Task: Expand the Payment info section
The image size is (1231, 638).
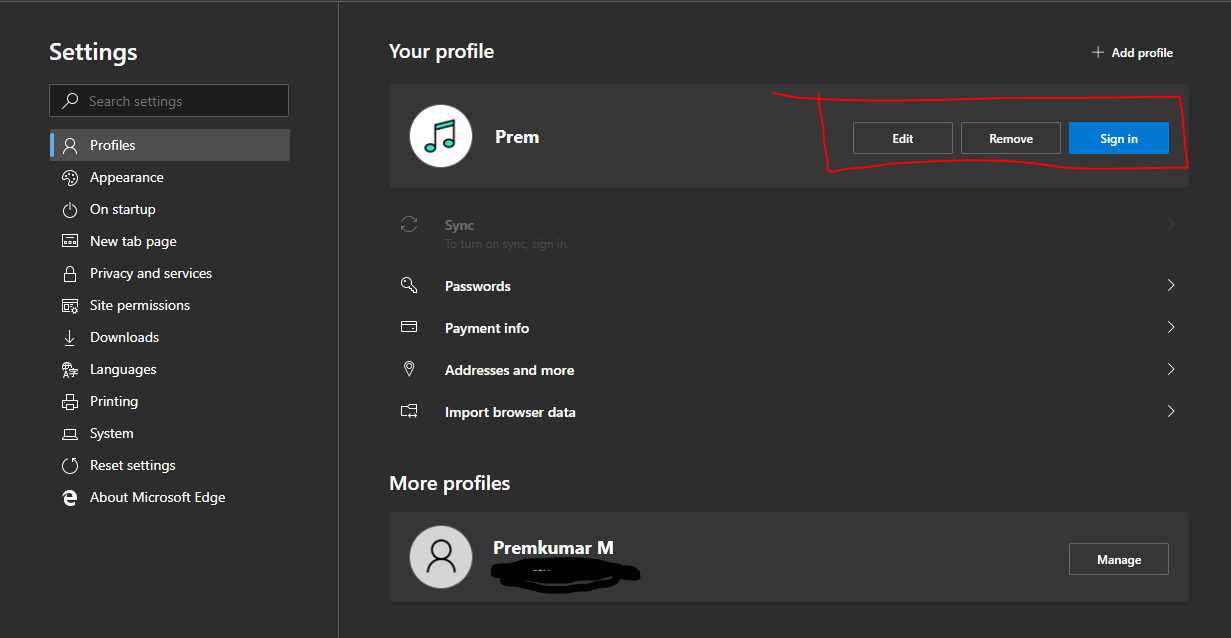Action: point(1170,327)
